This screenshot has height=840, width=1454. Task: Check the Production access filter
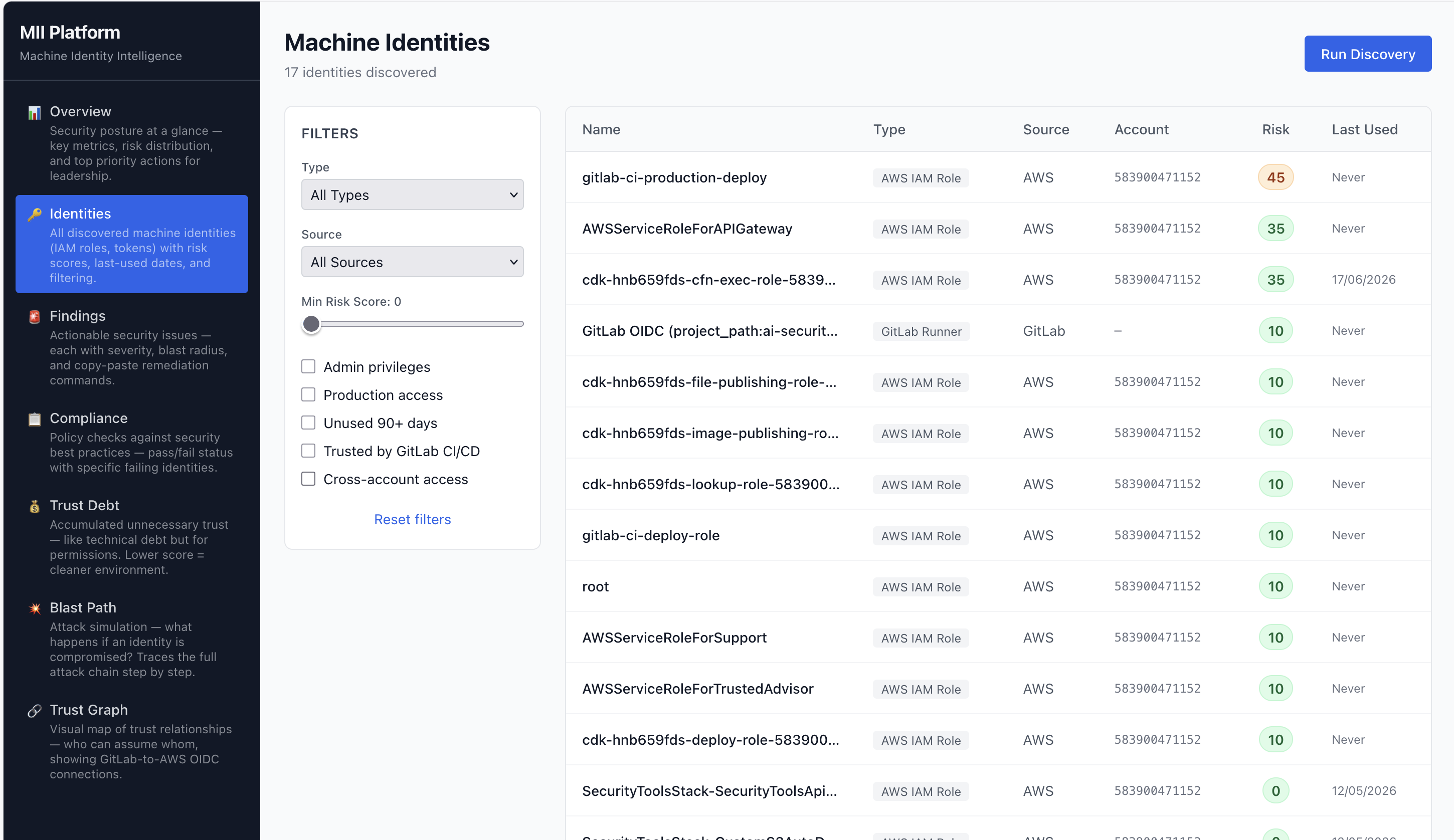(x=308, y=394)
